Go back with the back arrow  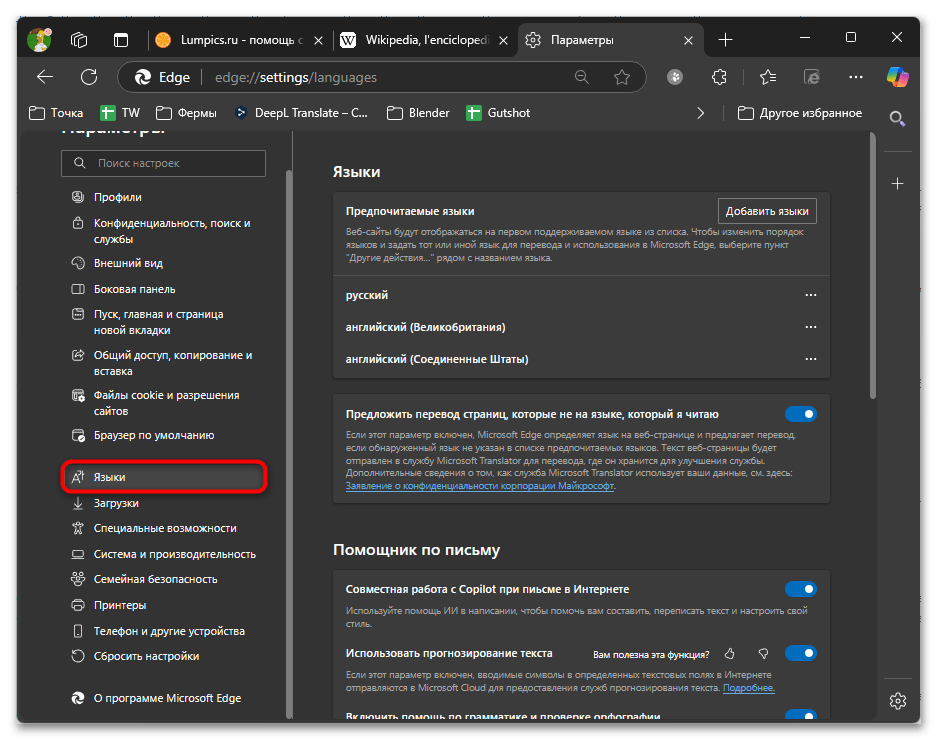[45, 77]
